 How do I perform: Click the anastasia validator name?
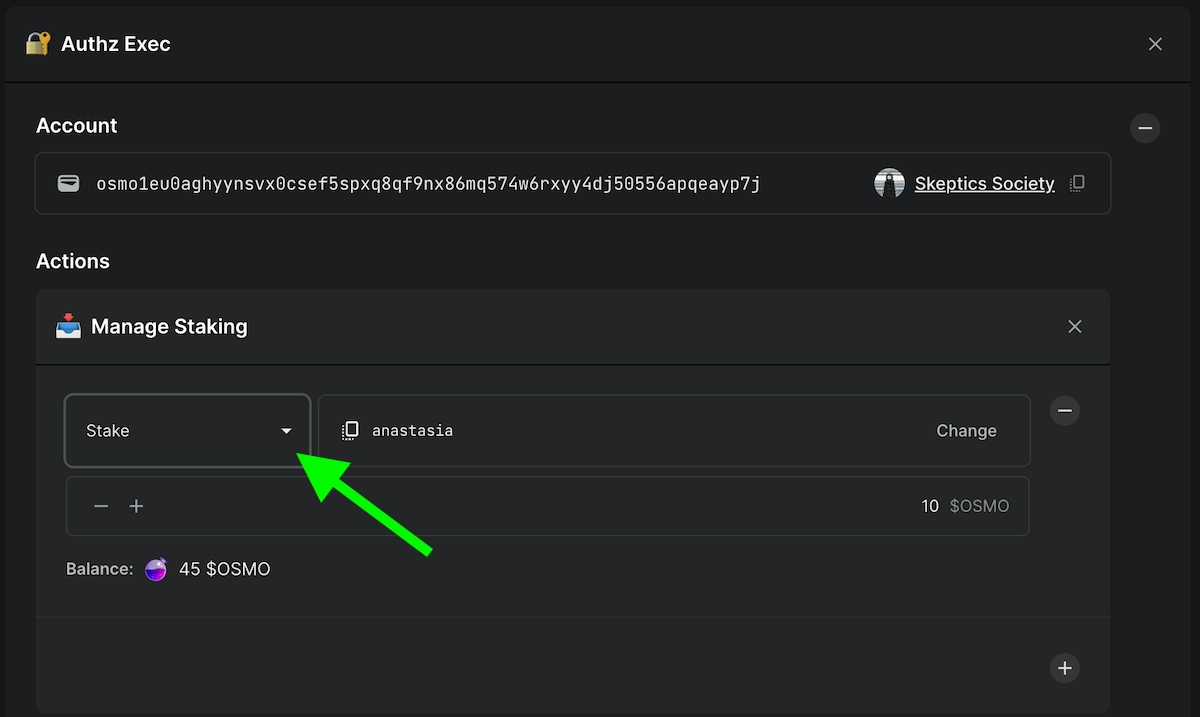point(412,431)
